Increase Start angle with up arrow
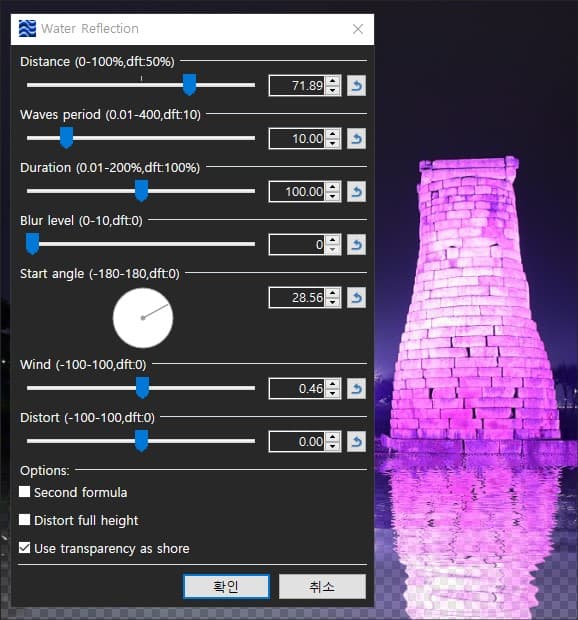 (333, 293)
